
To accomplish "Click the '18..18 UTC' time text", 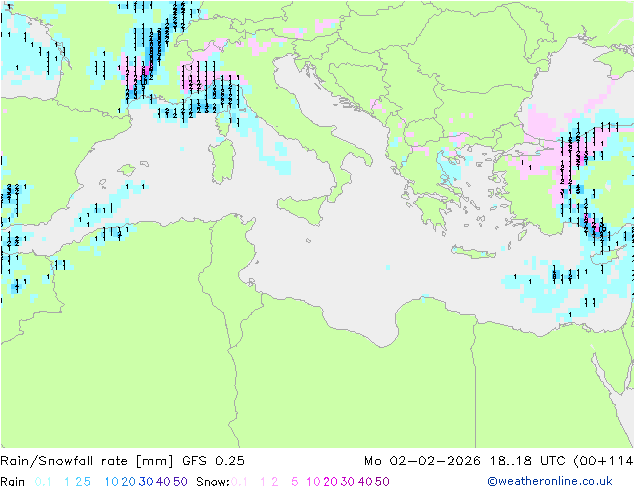I will (527, 461).
